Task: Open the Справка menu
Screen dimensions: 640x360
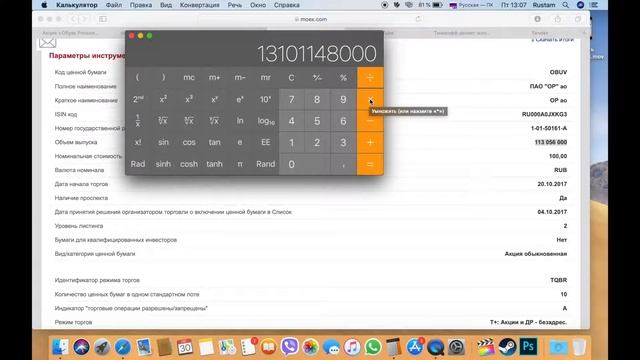Action: 287,5
